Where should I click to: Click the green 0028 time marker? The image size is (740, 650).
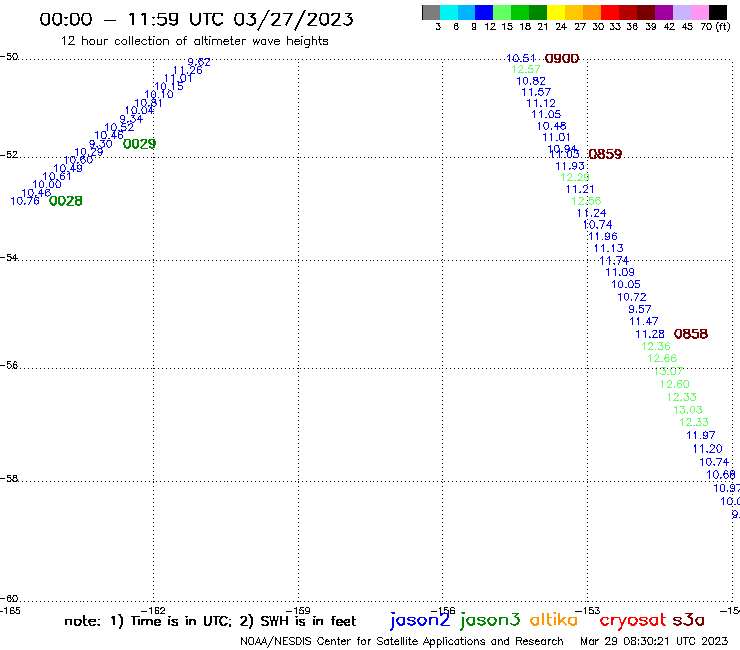66,201
